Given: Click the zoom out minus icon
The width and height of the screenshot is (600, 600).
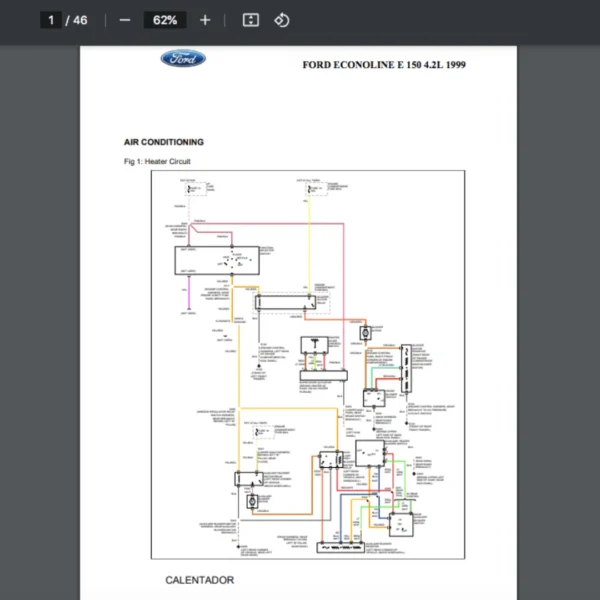Looking at the screenshot, I should pos(125,20).
